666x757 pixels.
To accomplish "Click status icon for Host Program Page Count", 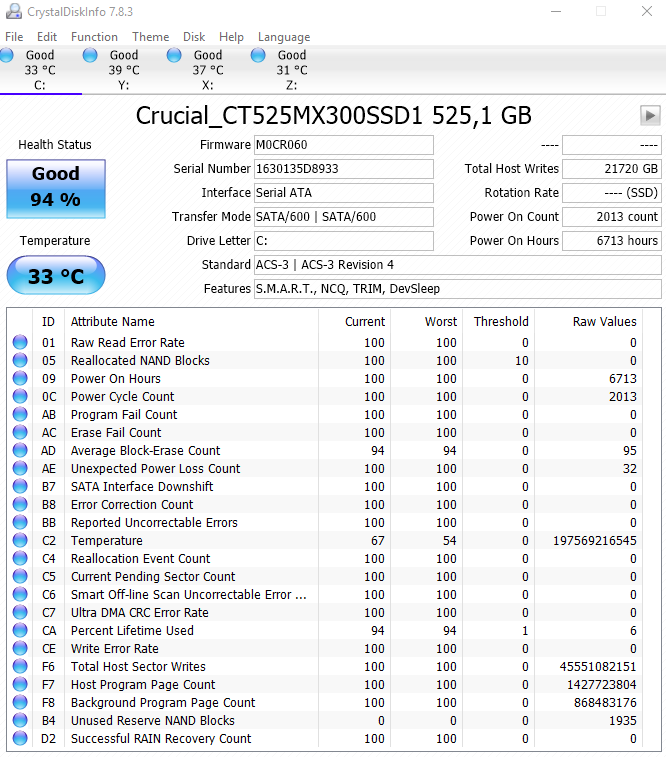I will coord(20,685).
